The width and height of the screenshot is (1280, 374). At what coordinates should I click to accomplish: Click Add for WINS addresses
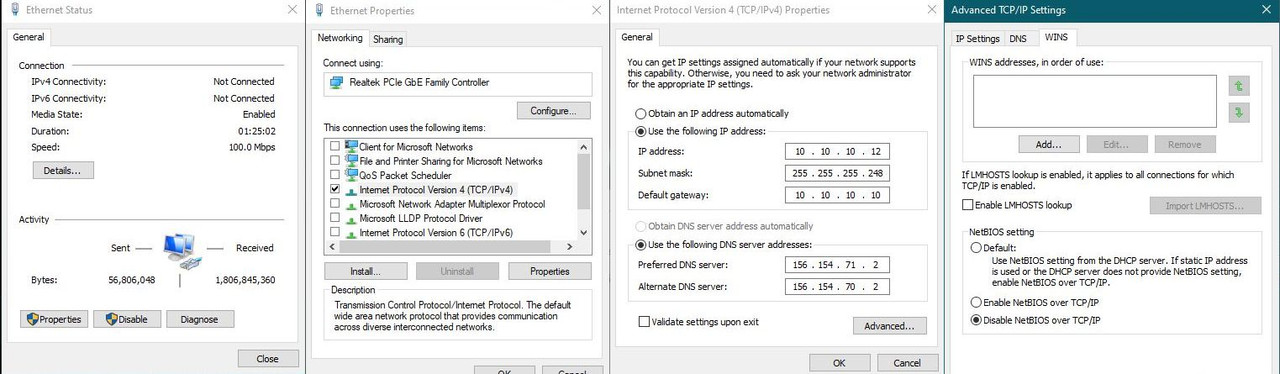tap(1048, 145)
